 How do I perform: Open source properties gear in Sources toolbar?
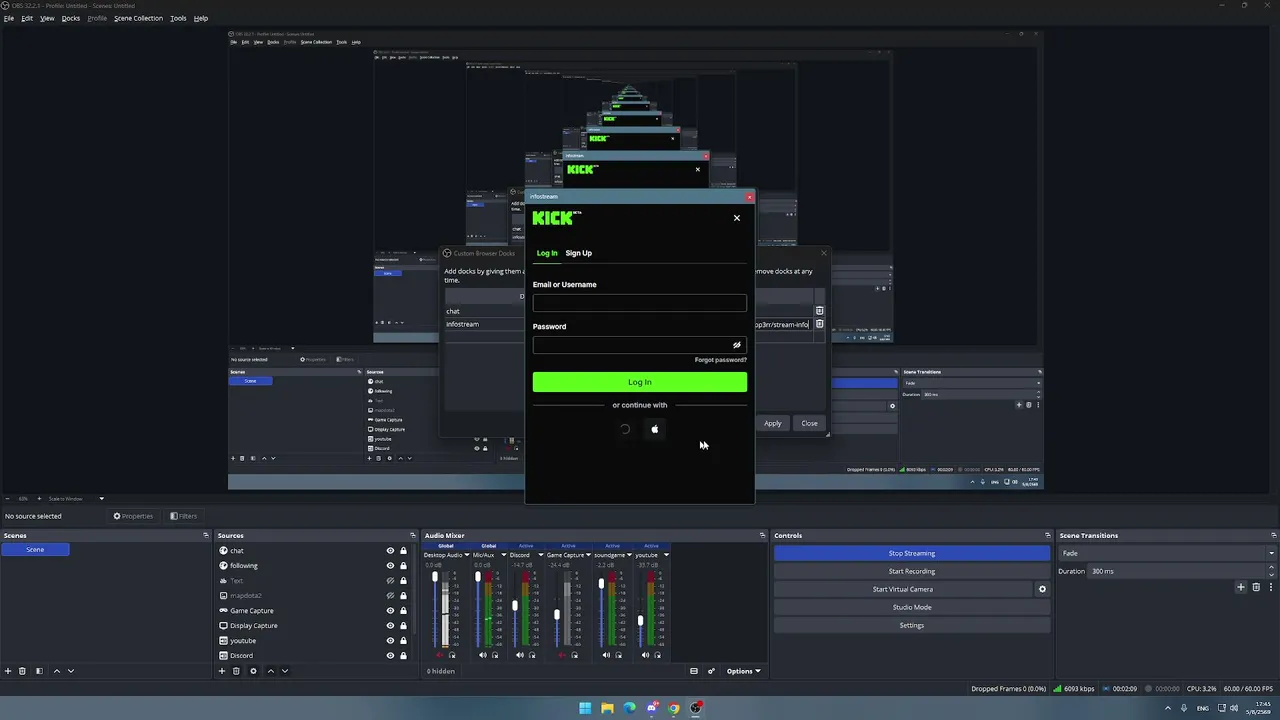(x=253, y=671)
